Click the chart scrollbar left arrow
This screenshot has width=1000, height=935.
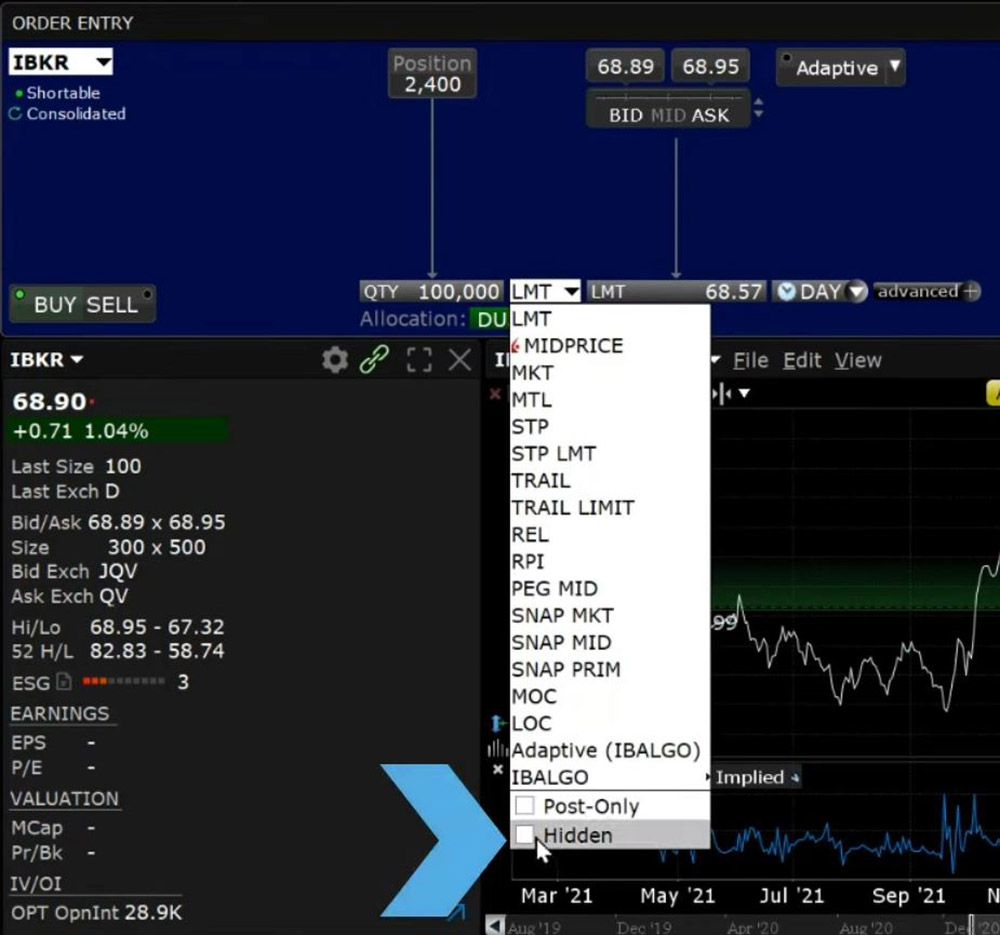(493, 925)
